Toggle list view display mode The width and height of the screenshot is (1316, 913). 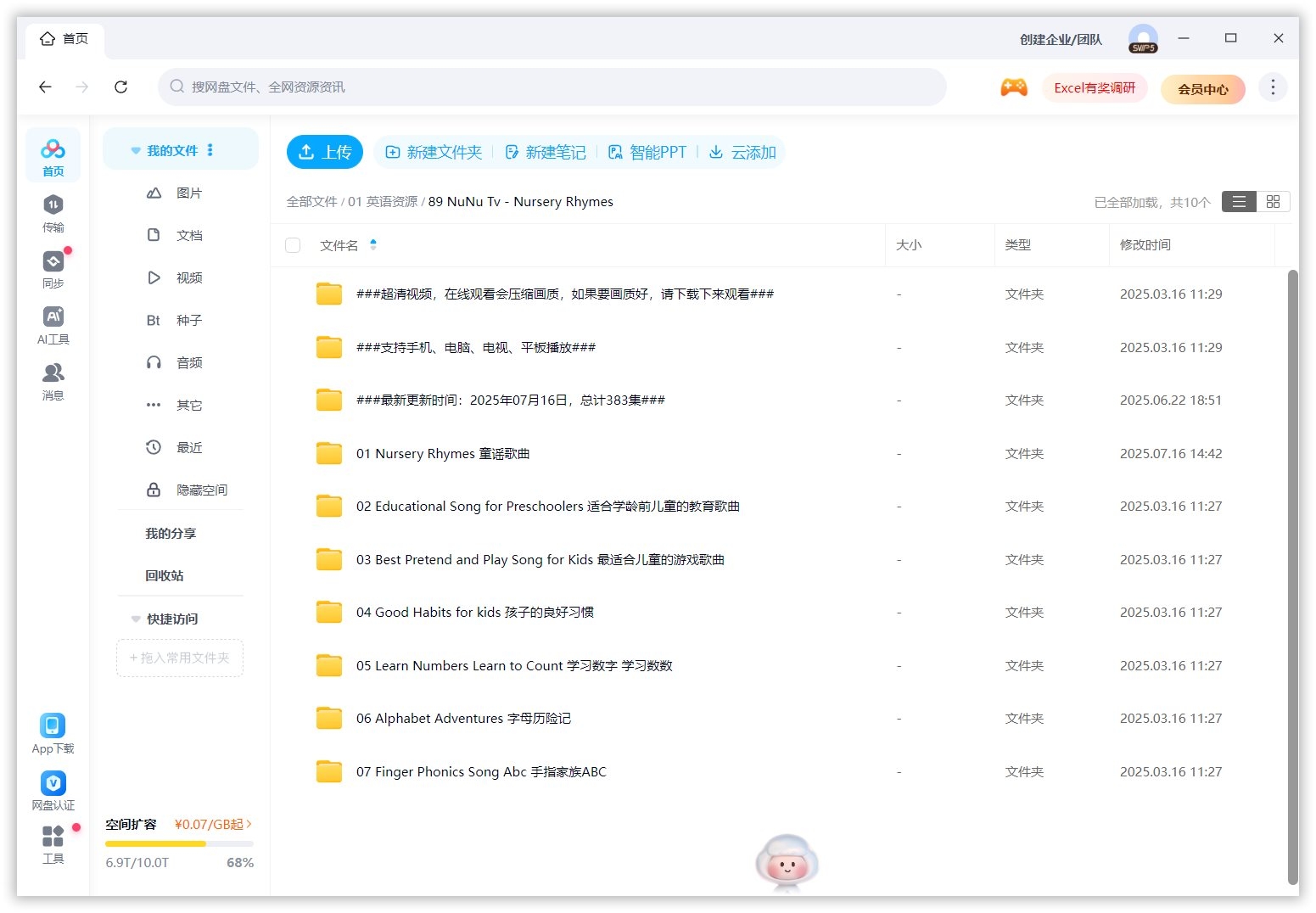pos(1239,201)
